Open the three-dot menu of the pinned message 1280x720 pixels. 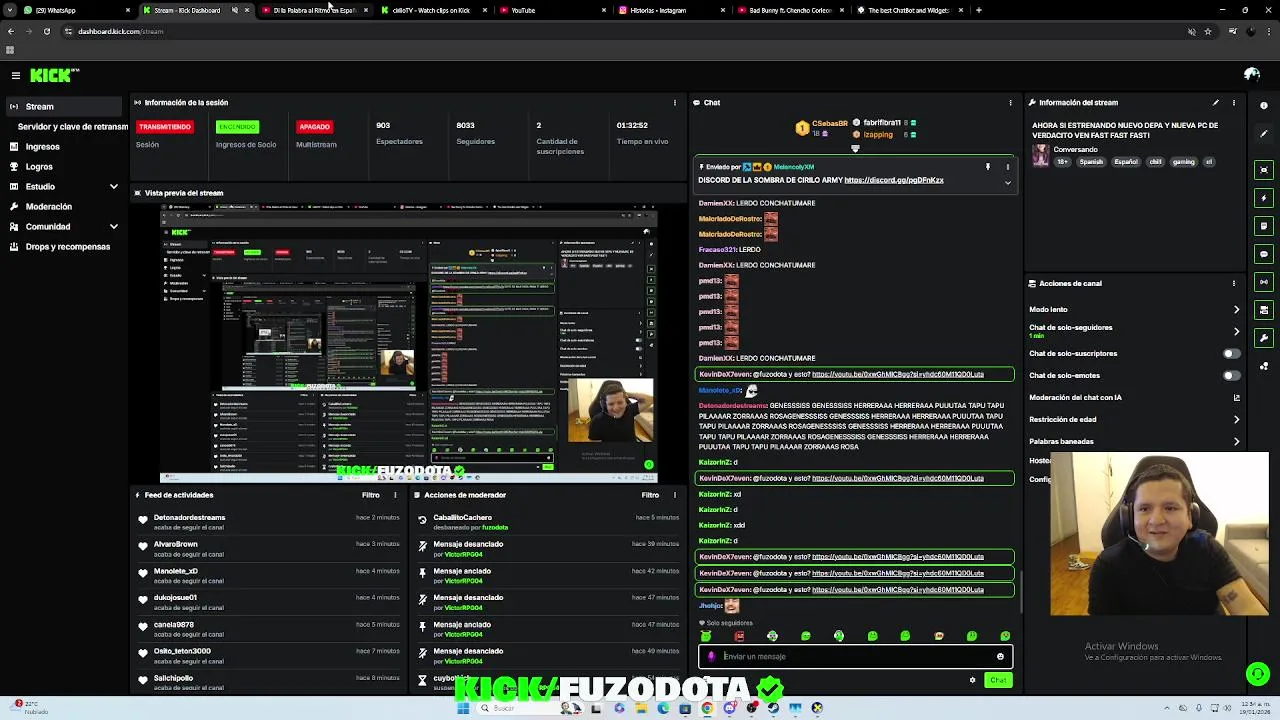click(x=1008, y=167)
